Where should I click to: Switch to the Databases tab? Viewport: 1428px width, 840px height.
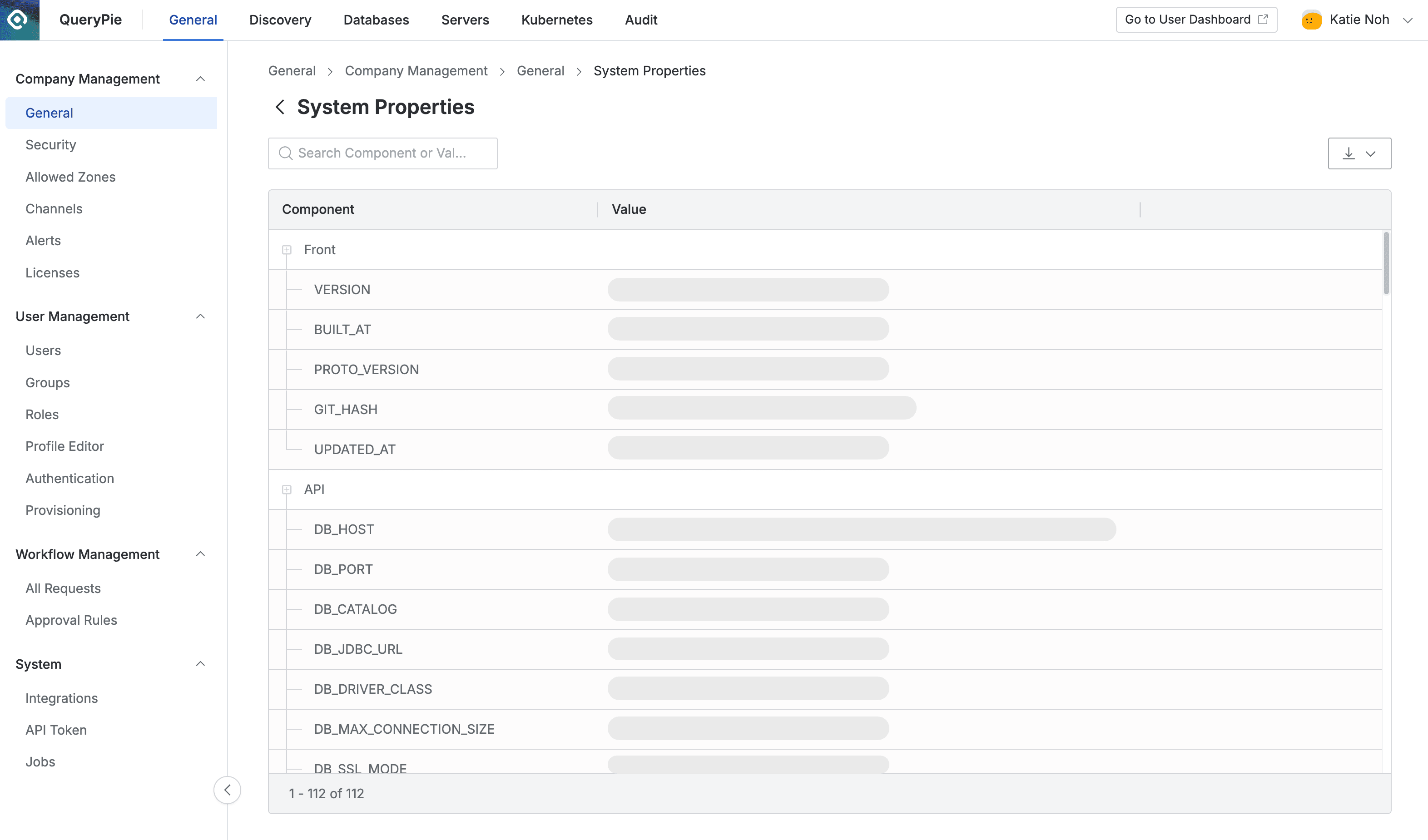pyautogui.click(x=376, y=20)
